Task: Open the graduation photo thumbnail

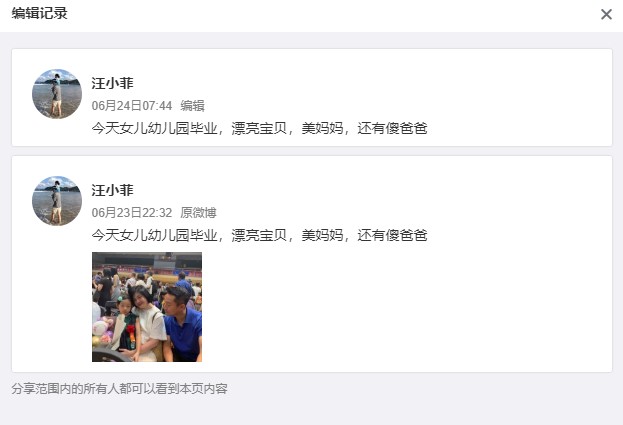Action: click(147, 307)
